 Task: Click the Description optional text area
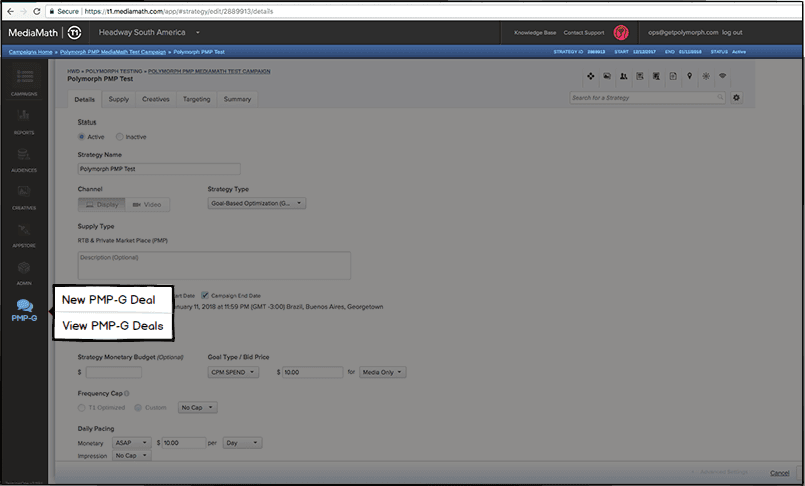tap(214, 265)
